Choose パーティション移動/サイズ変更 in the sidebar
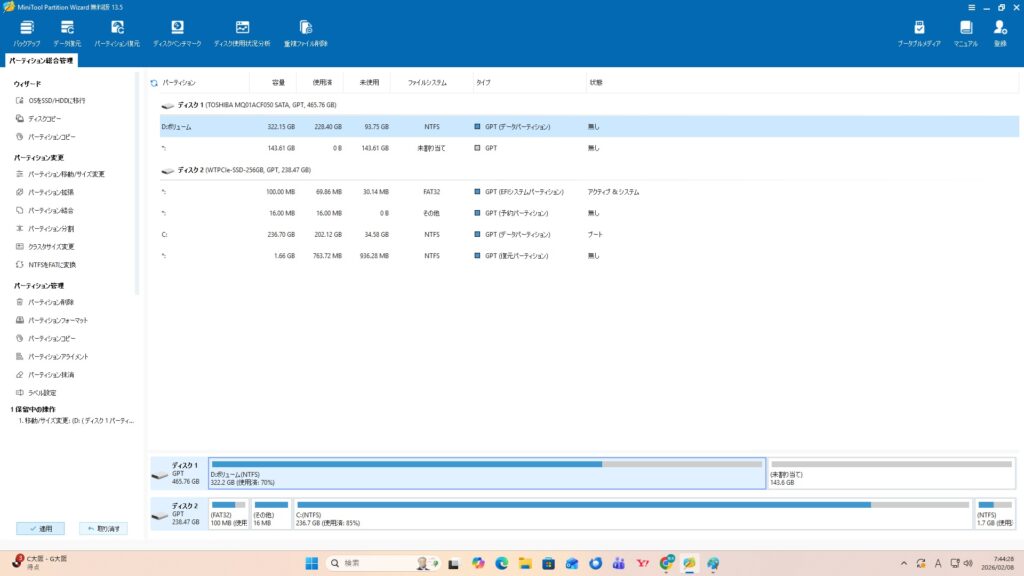1024x576 pixels. click(x=65, y=174)
